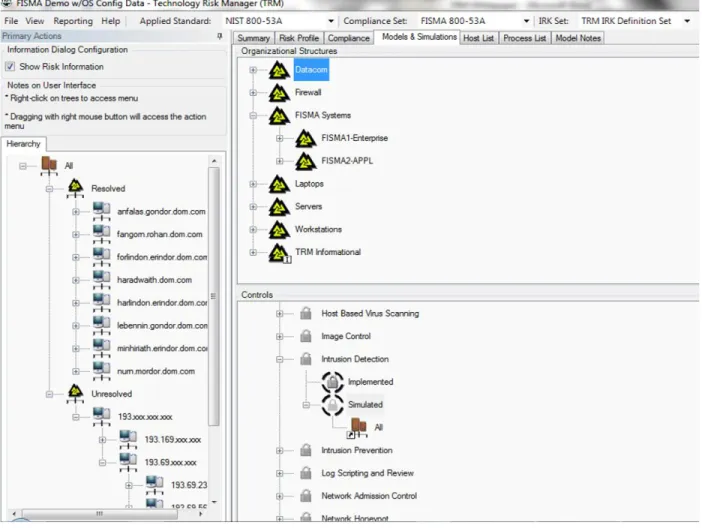This screenshot has height=528, width=702.
Task: Click the Resolved group icon
Action: (75, 189)
